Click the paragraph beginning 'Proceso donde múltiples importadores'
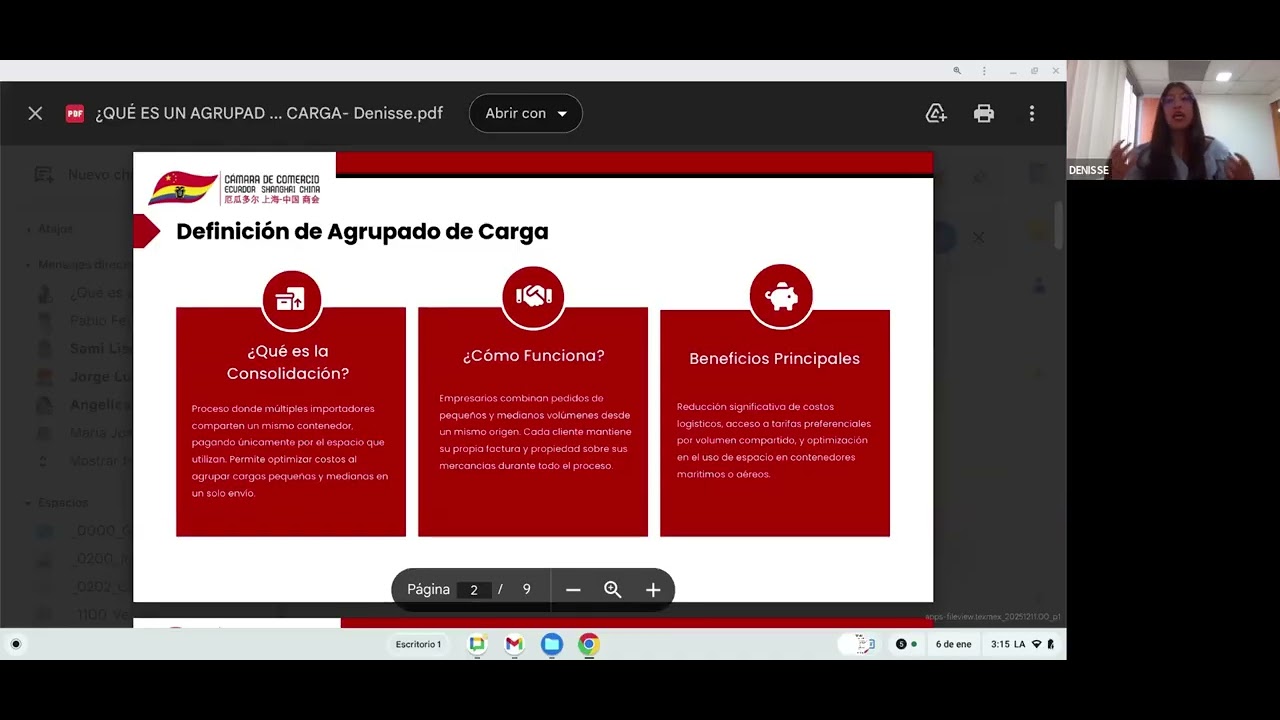1280x720 pixels. point(290,450)
